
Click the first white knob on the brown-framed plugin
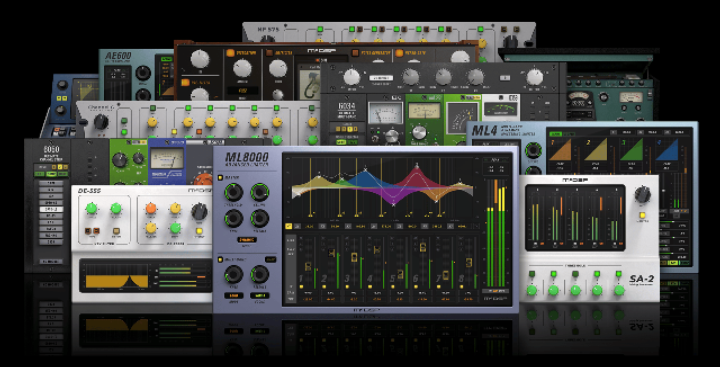(x=200, y=59)
